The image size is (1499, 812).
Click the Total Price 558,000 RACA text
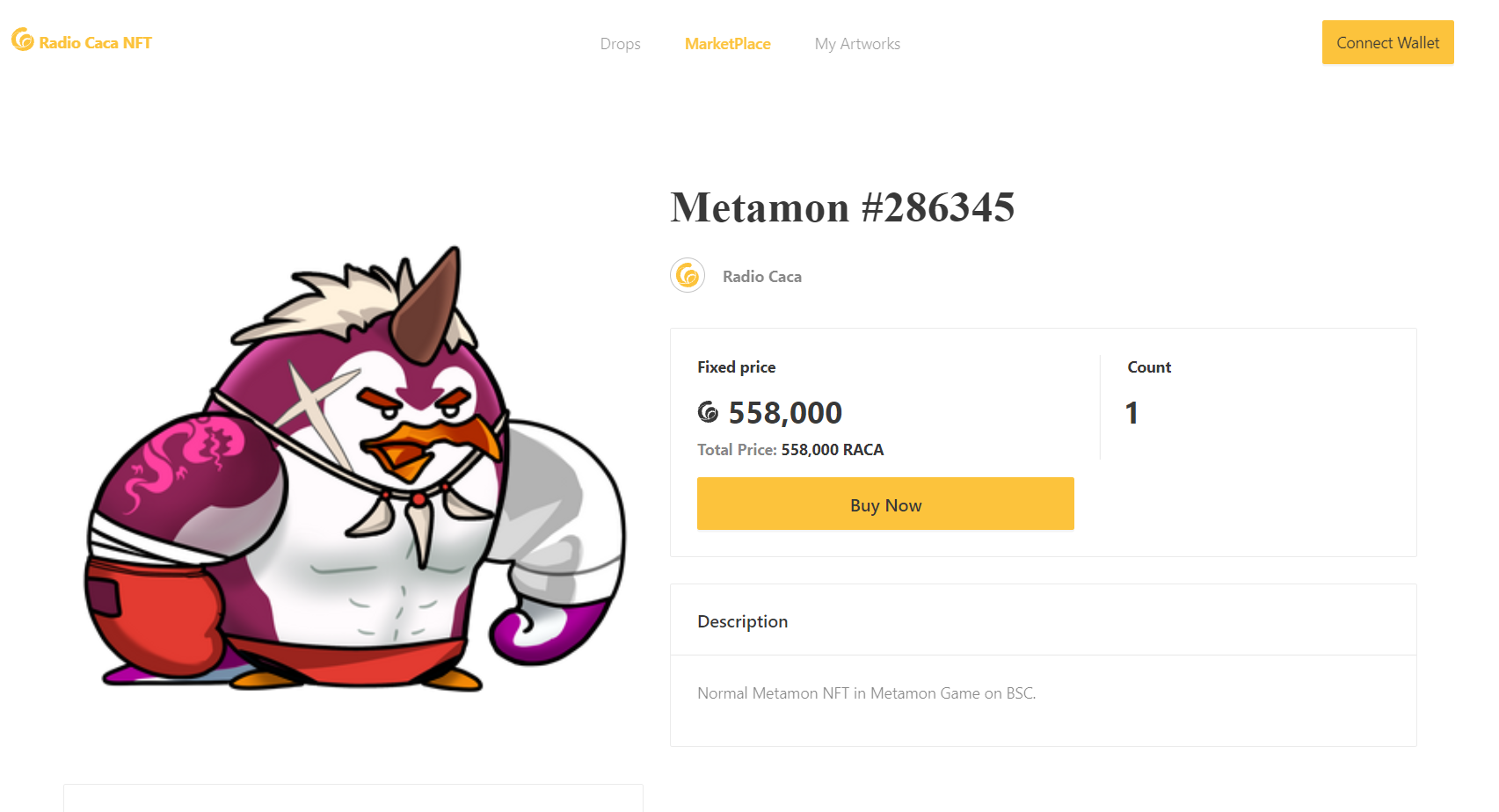pyautogui.click(x=790, y=450)
